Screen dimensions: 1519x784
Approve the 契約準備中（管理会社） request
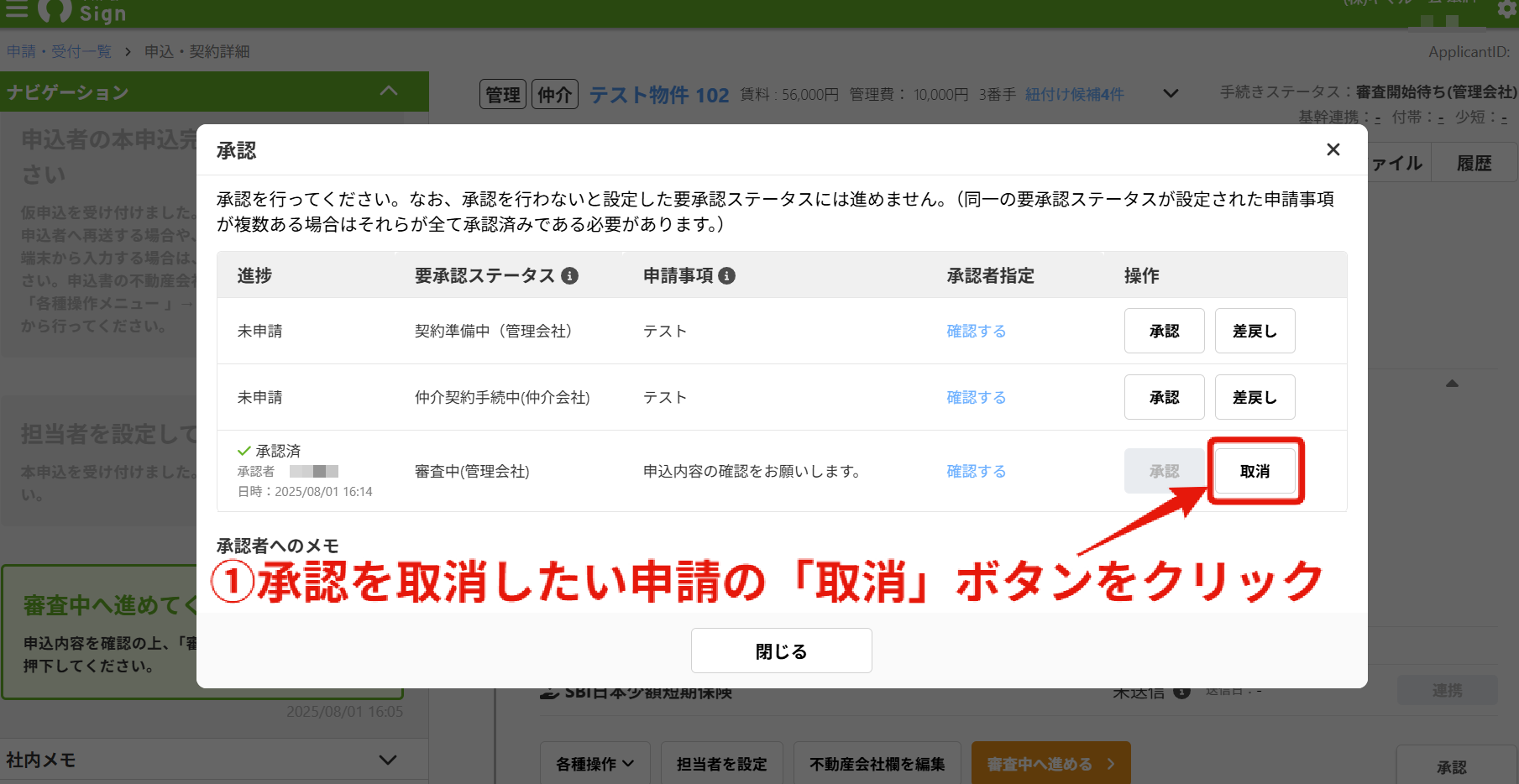click(1164, 331)
